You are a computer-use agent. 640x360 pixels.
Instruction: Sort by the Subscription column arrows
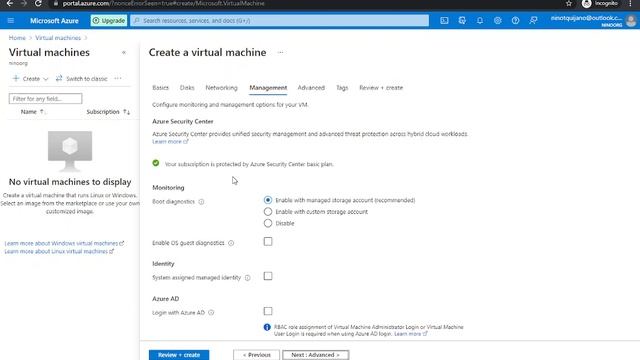click(127, 112)
